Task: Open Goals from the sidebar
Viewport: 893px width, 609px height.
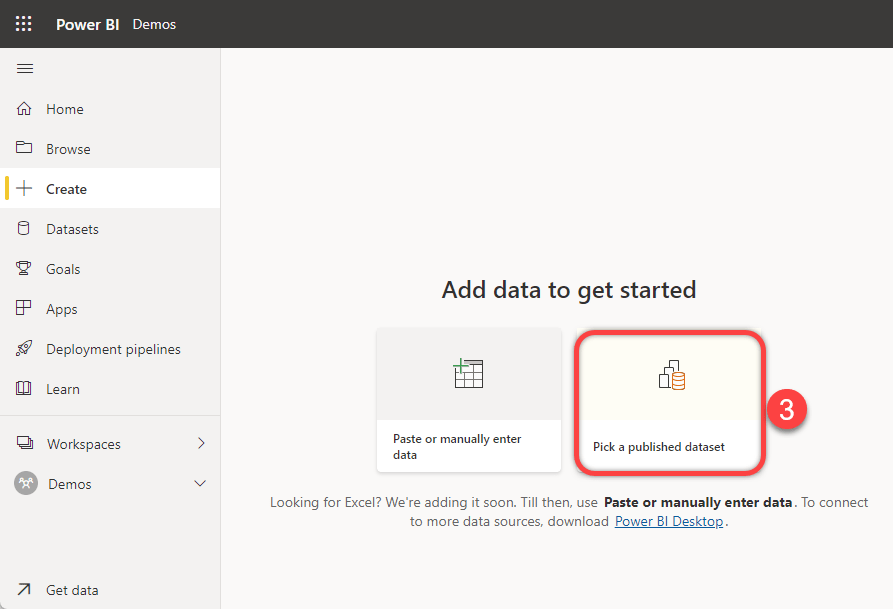Action: click(110, 269)
